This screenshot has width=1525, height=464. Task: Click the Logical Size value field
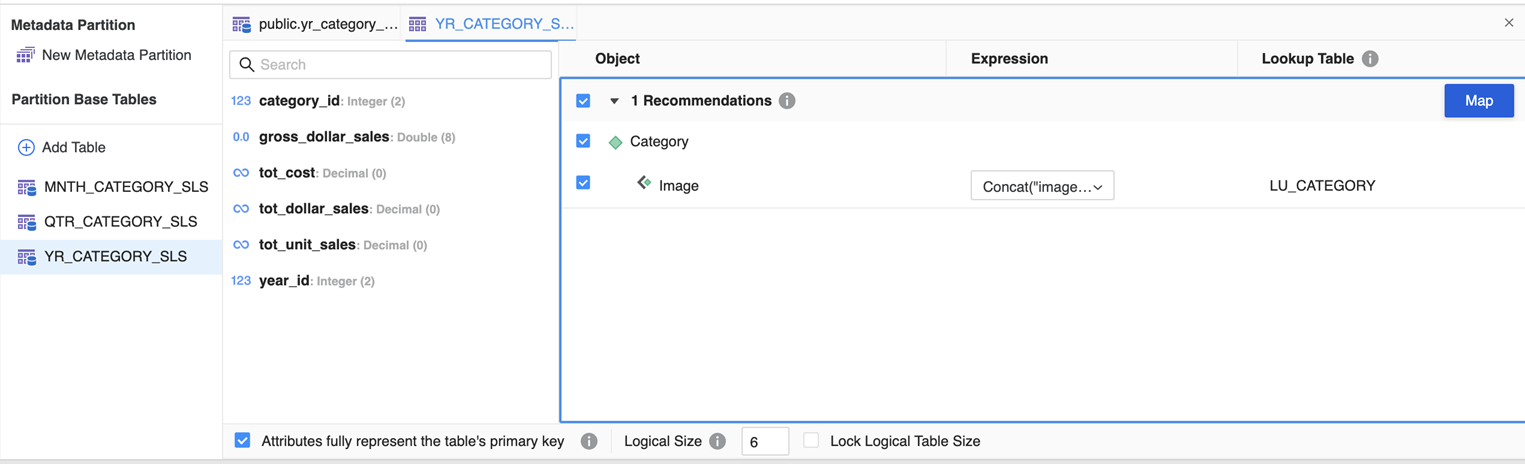tap(764, 441)
